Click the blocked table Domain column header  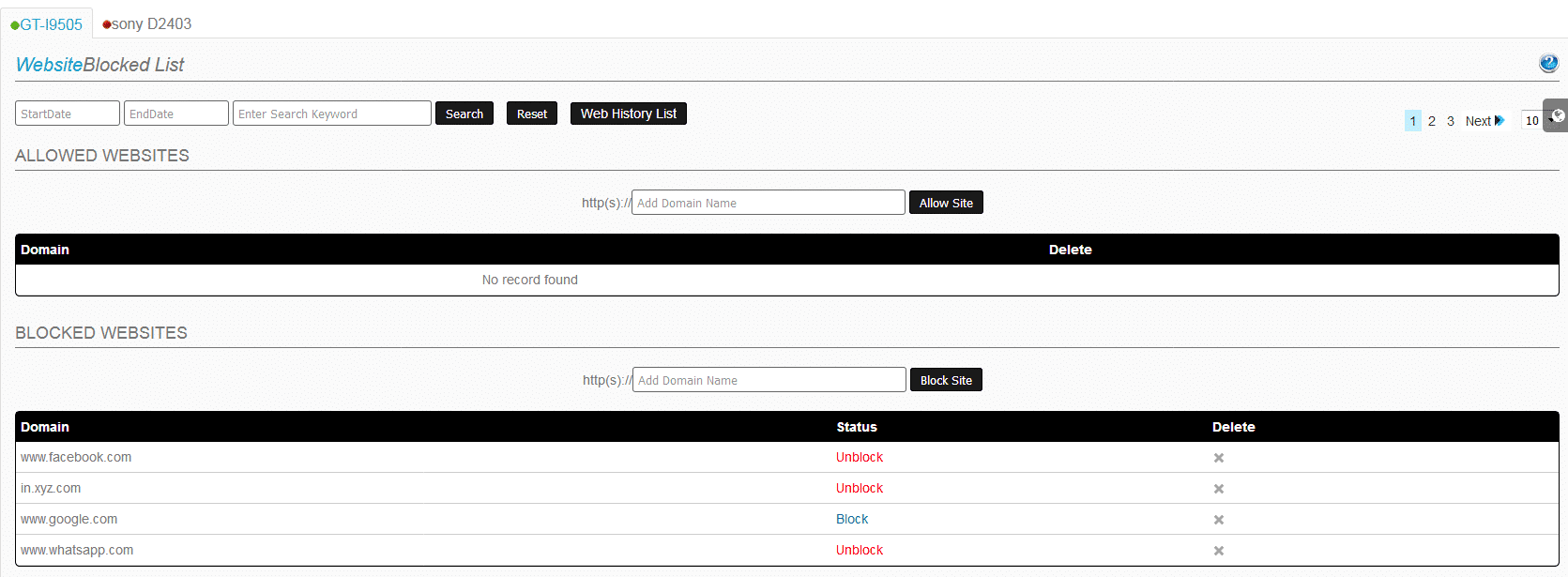pyautogui.click(x=45, y=427)
